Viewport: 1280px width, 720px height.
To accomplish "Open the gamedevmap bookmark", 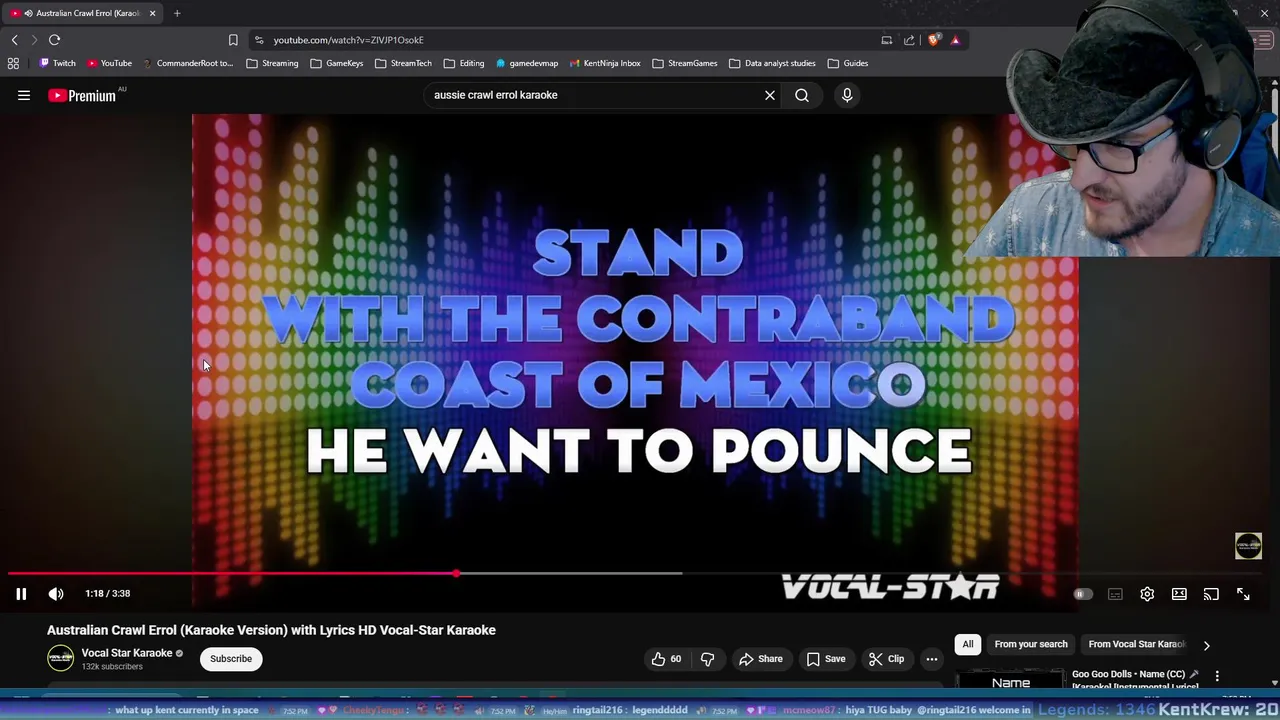I will tap(527, 63).
